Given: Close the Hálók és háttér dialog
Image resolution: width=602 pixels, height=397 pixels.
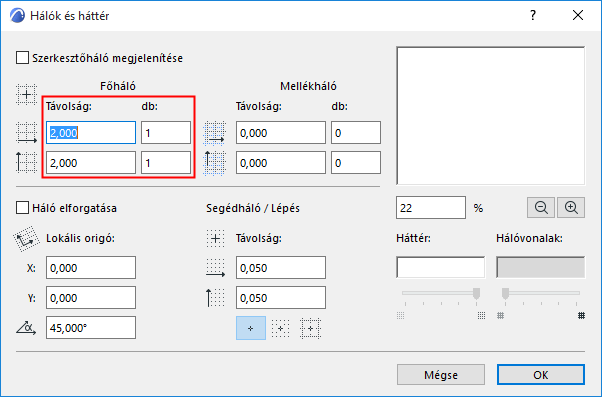Looking at the screenshot, I should coord(578,15).
